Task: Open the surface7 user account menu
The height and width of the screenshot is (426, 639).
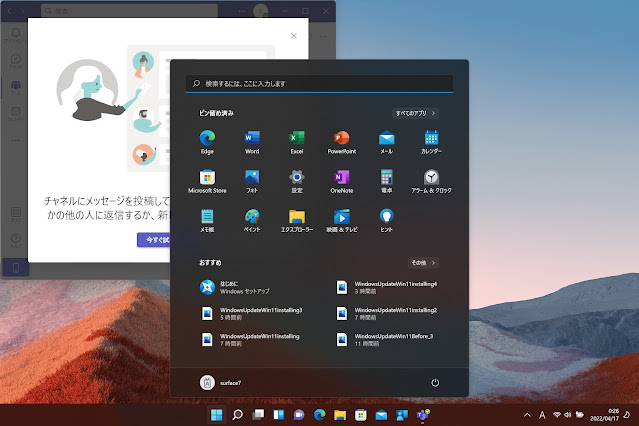Action: 220,382
